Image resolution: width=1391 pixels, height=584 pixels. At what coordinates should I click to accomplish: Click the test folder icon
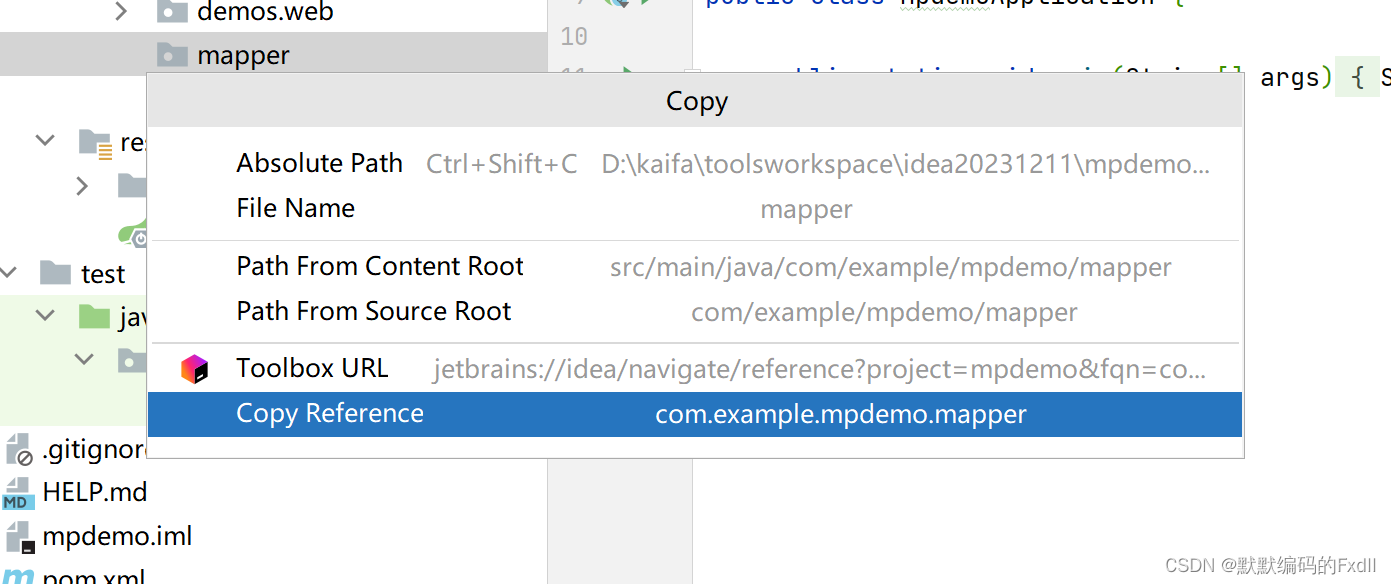[55, 272]
